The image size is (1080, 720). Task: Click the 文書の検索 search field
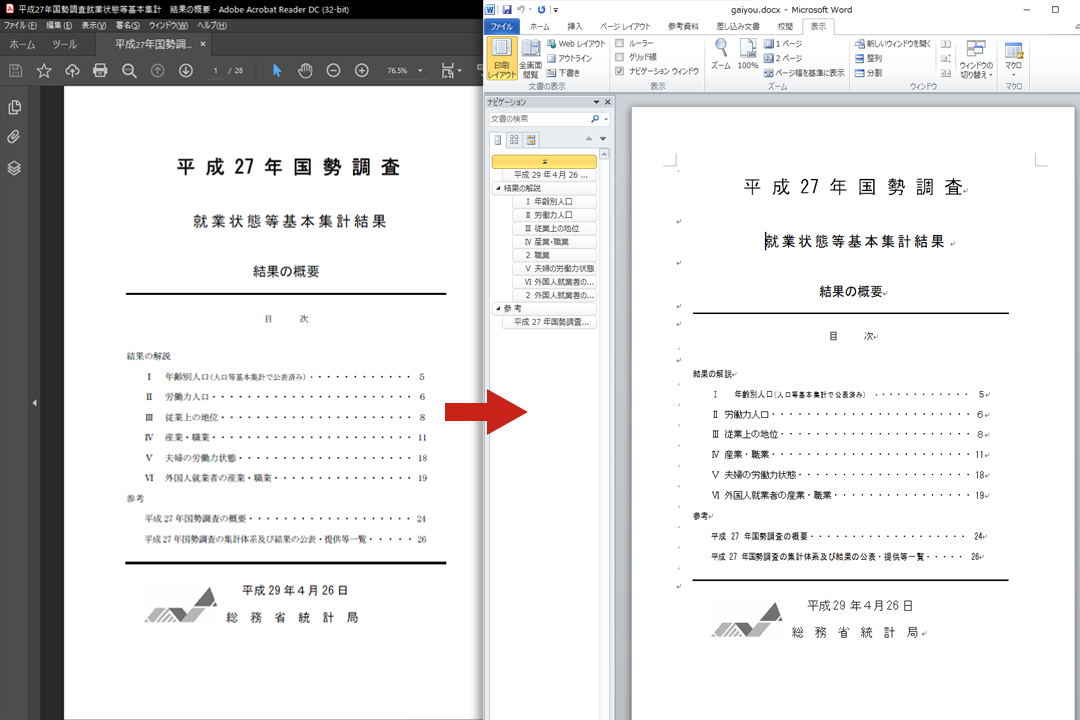tap(539, 119)
